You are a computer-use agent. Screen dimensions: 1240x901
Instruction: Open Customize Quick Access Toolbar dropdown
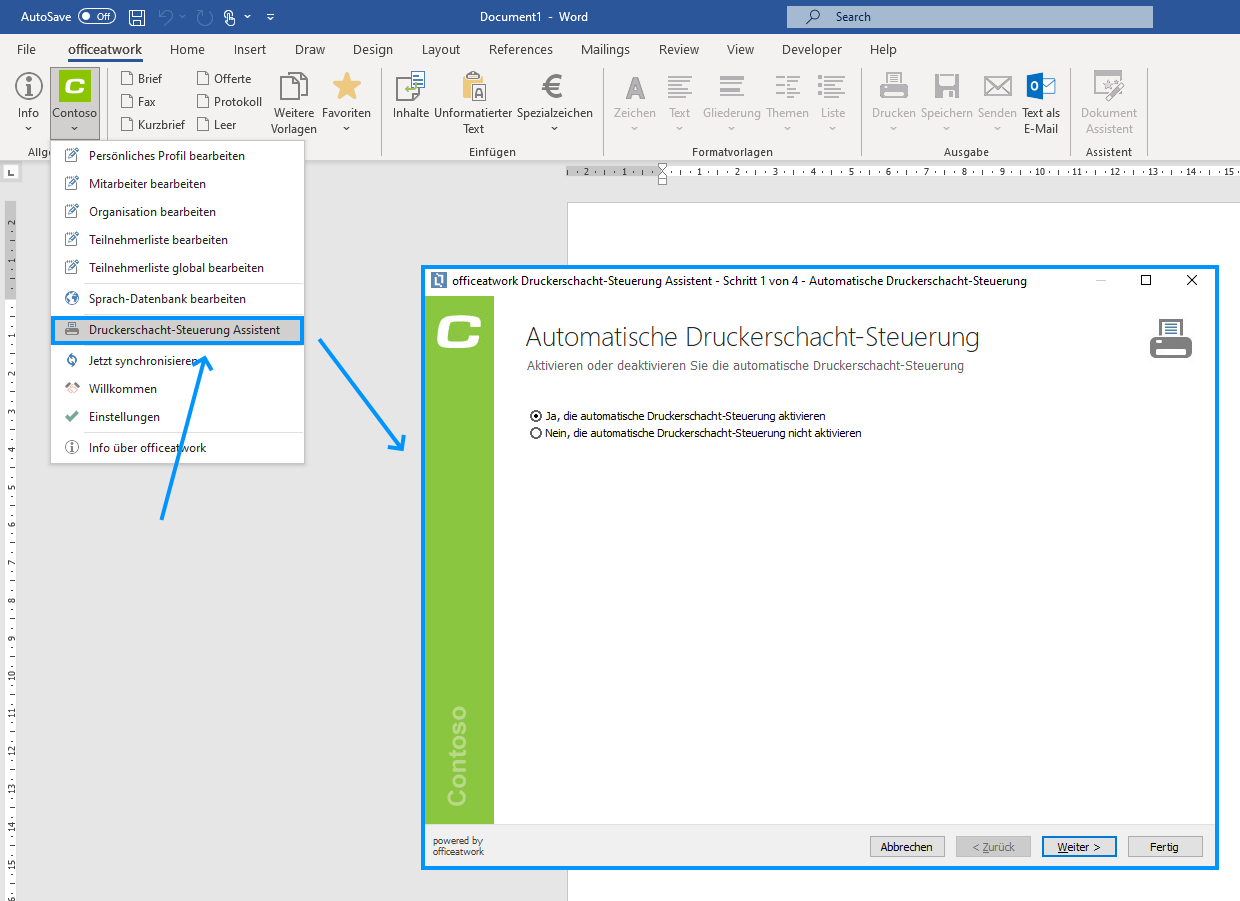click(271, 17)
